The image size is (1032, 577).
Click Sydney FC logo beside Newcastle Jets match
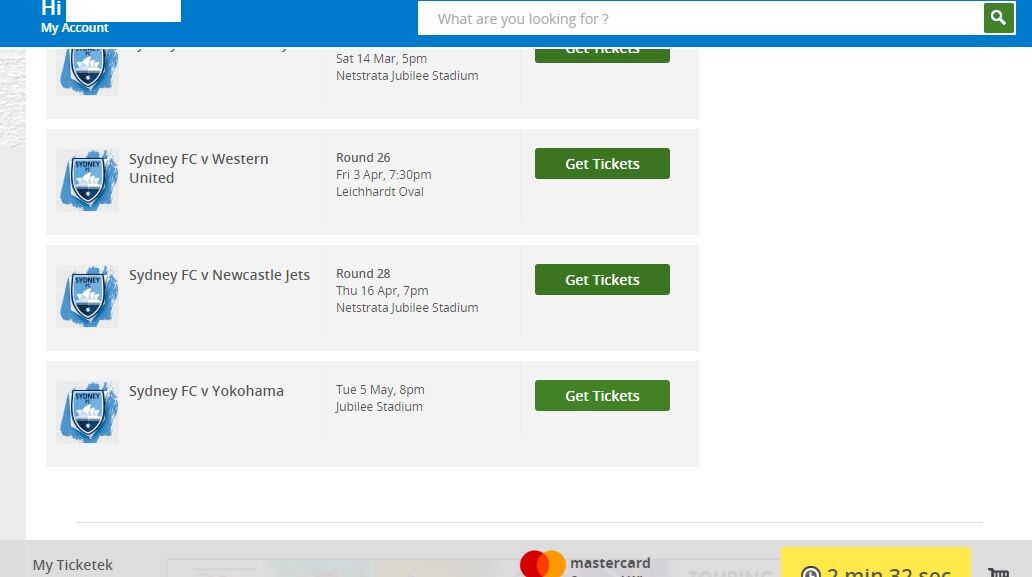[88, 296]
